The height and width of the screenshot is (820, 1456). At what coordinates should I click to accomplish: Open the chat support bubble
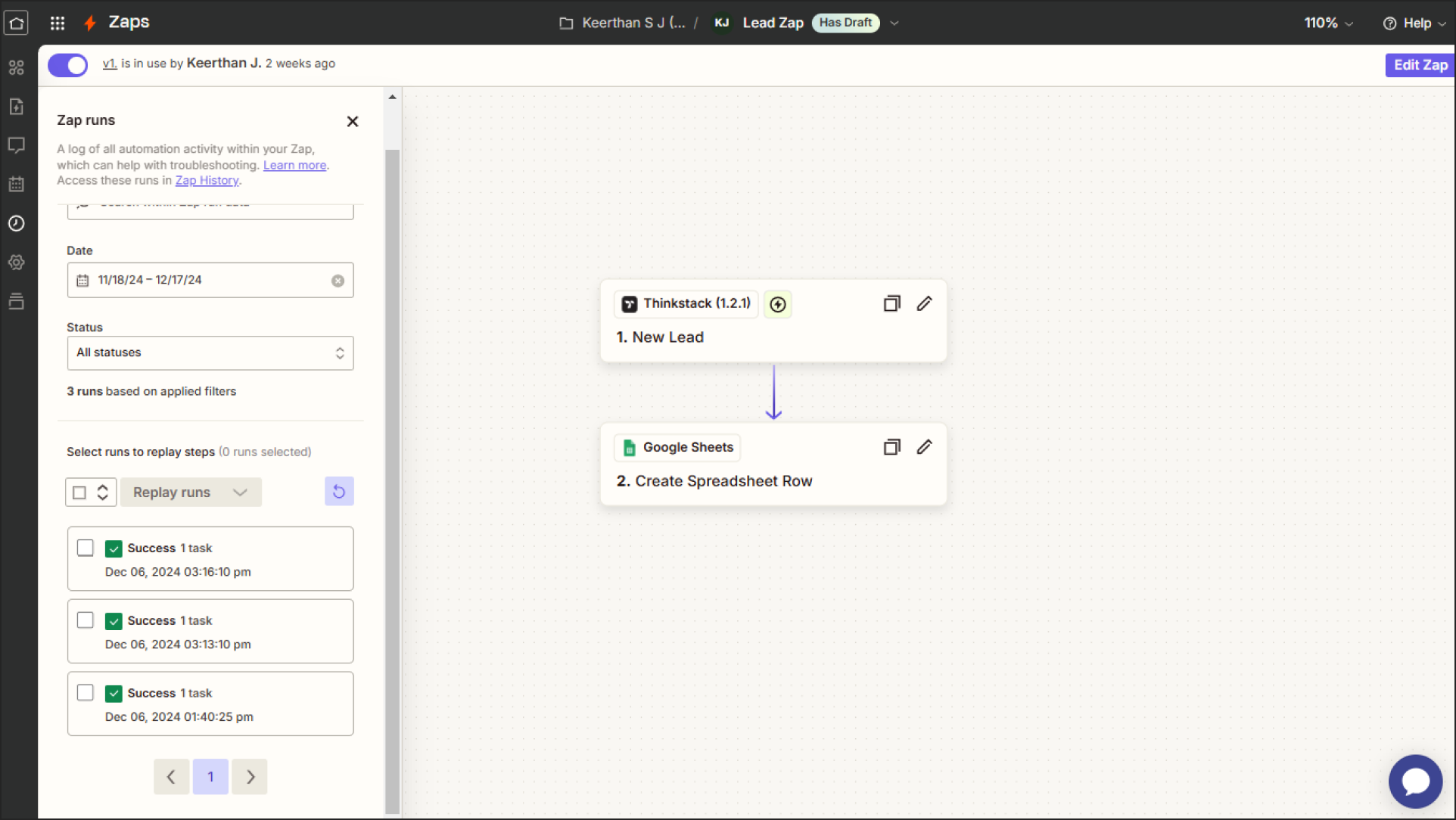[1415, 781]
